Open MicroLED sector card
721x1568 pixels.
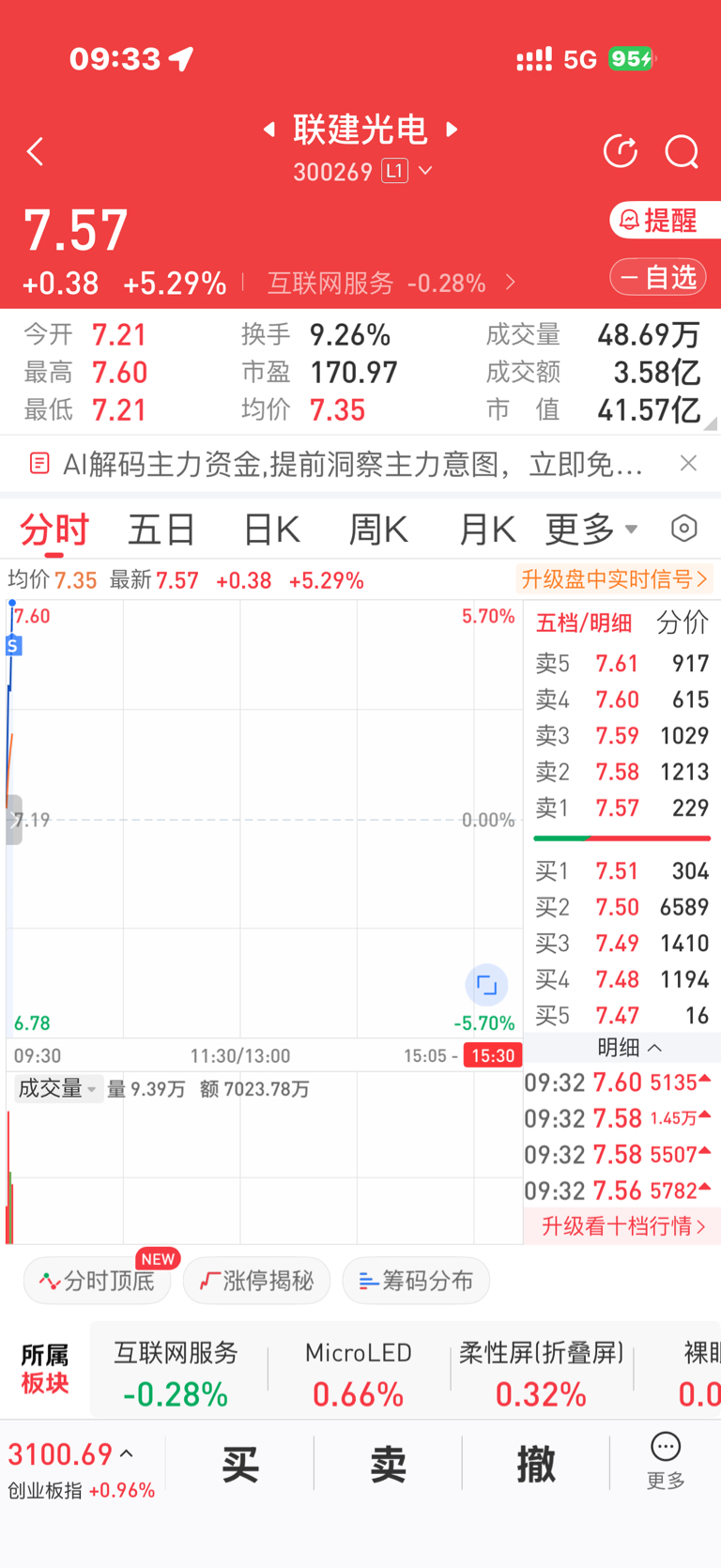[359, 1373]
